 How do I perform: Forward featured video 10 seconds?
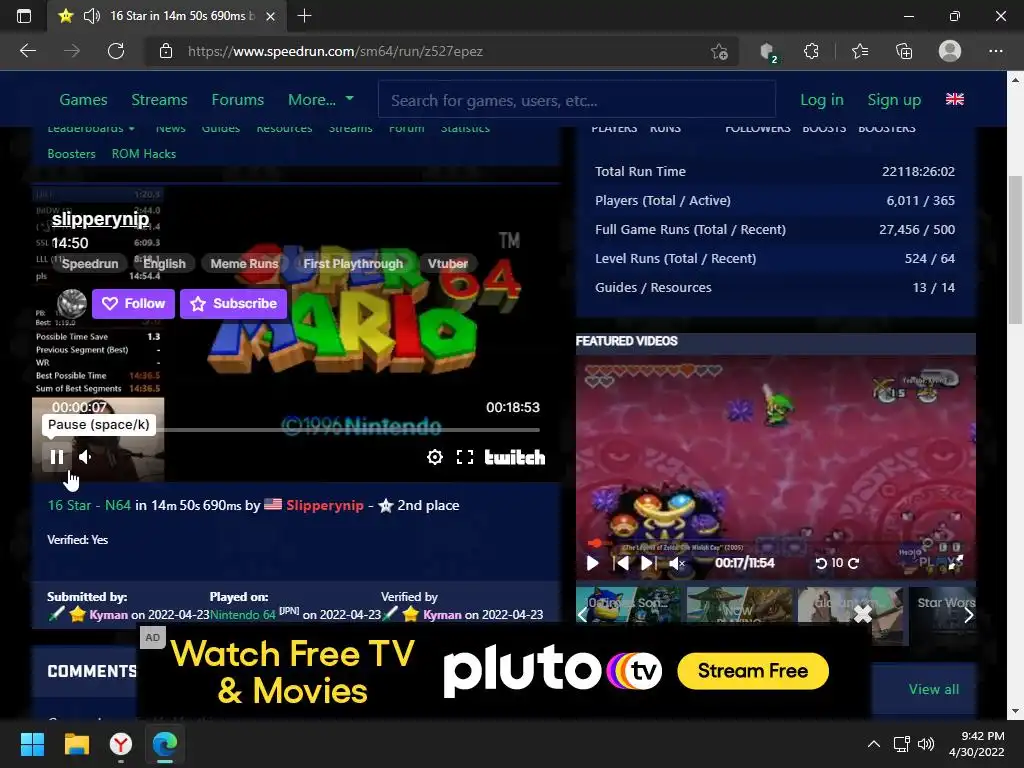tap(854, 563)
